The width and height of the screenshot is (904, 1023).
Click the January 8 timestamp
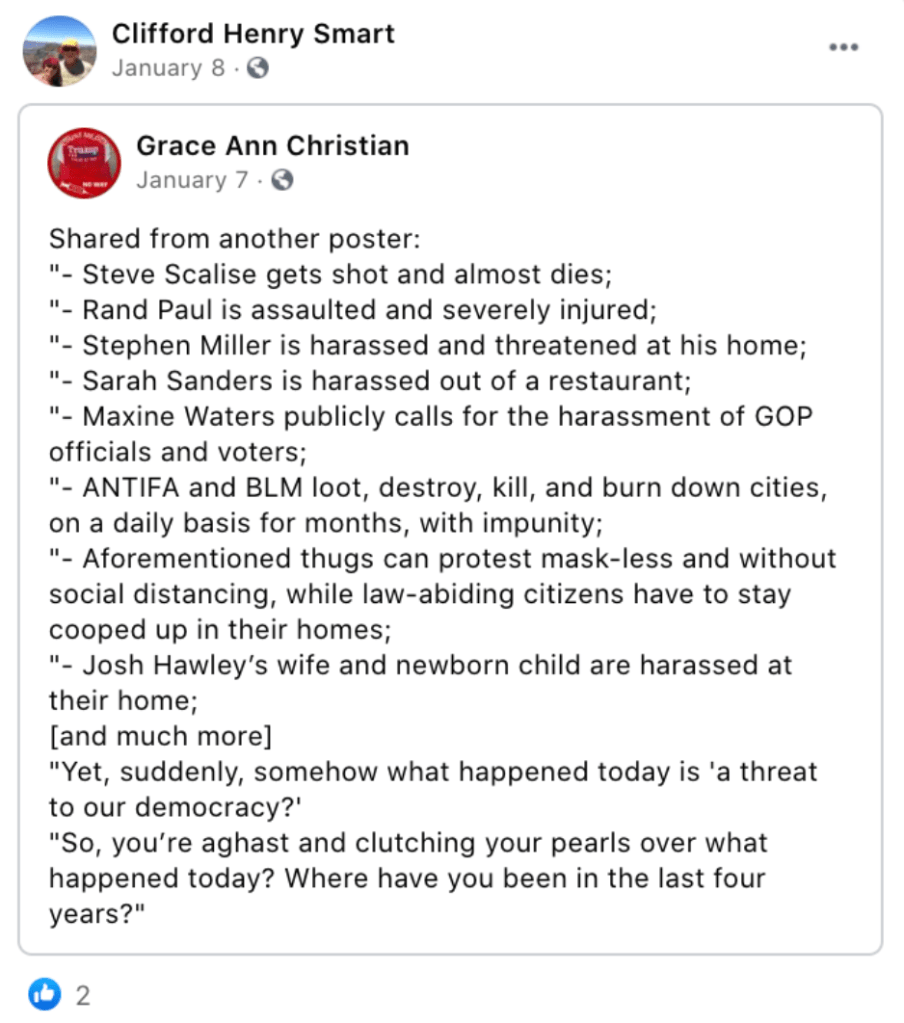(168, 68)
